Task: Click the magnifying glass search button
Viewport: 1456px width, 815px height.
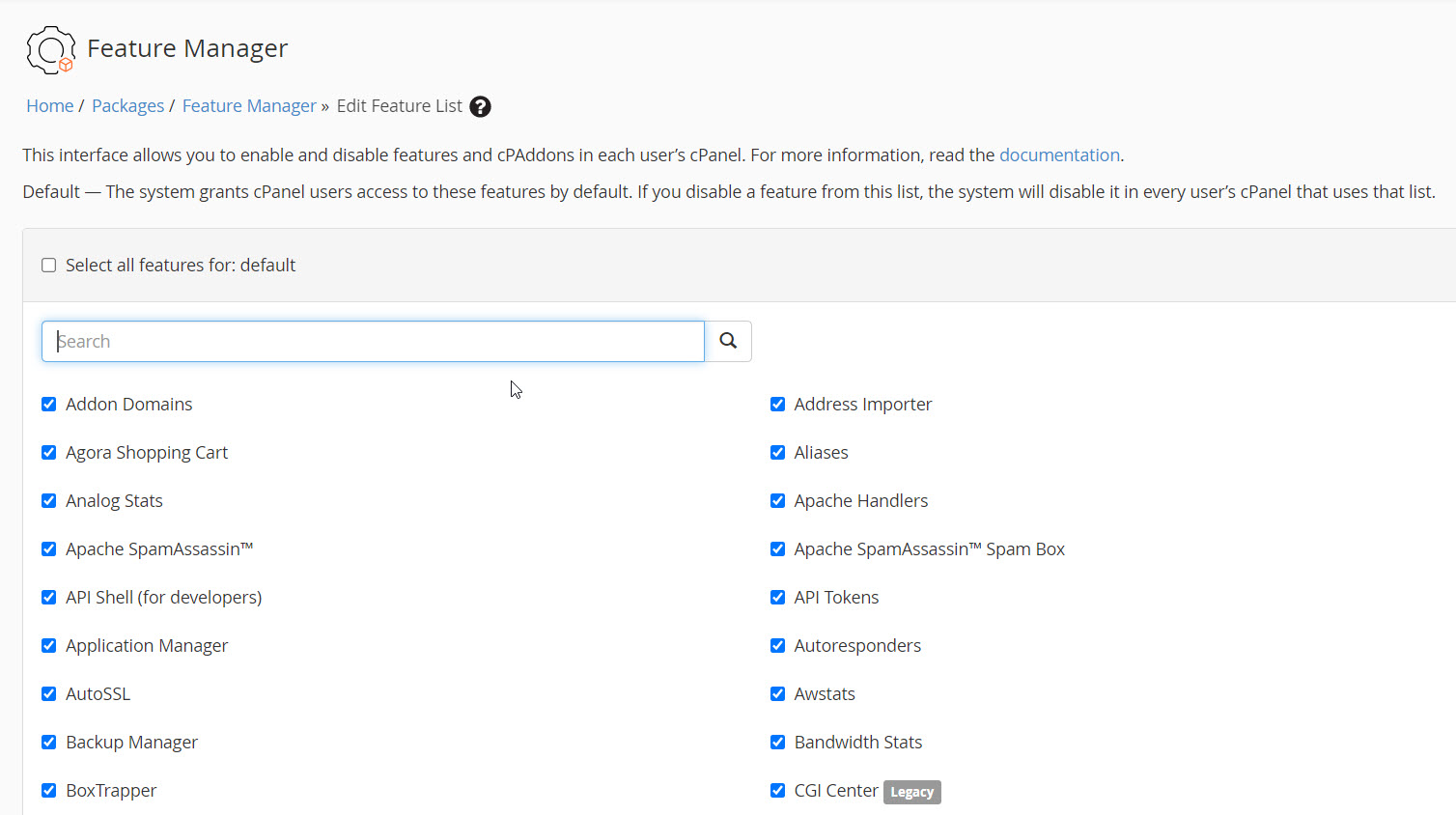Action: [728, 341]
